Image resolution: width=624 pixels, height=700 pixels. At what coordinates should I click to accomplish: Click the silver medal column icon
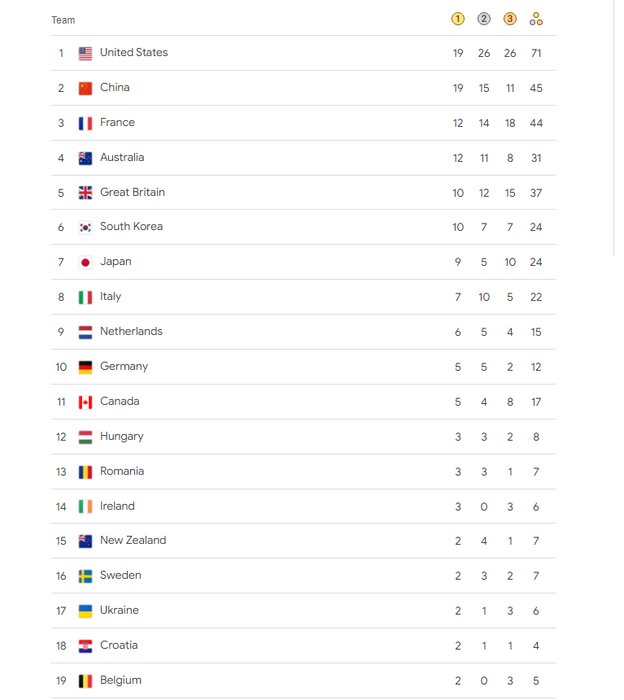484,19
